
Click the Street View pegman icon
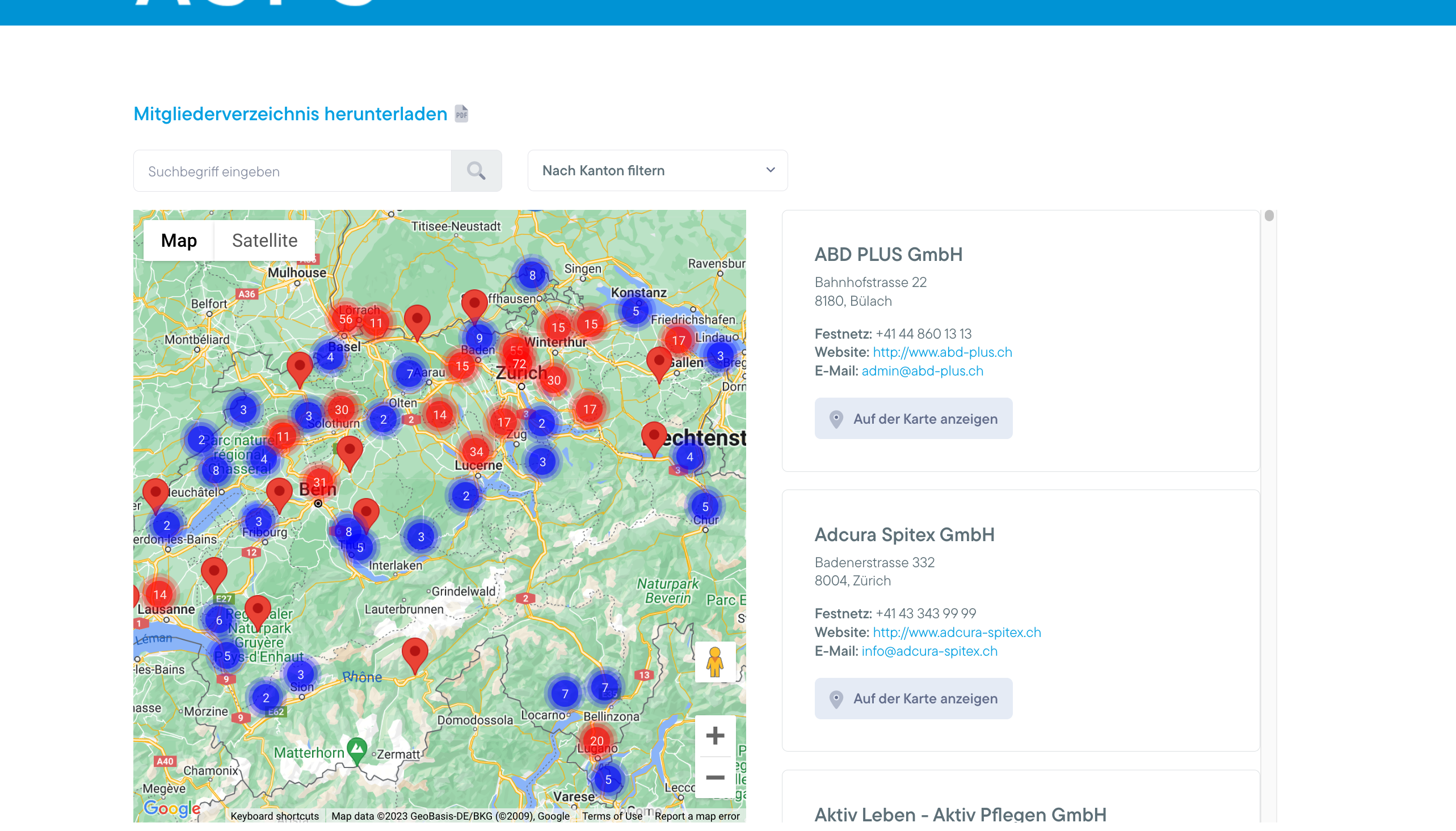point(714,662)
